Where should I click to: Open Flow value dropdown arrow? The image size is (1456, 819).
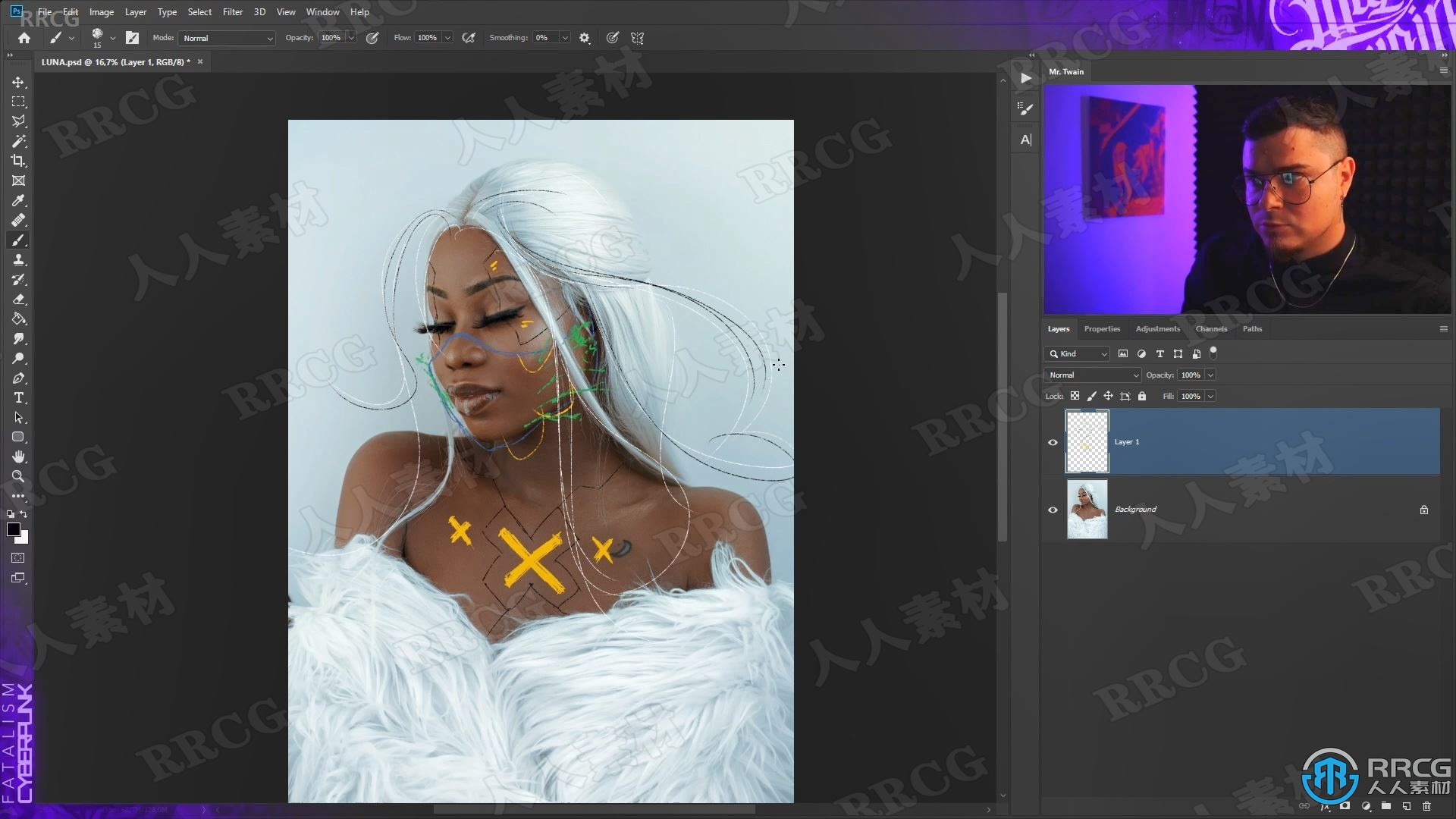447,38
